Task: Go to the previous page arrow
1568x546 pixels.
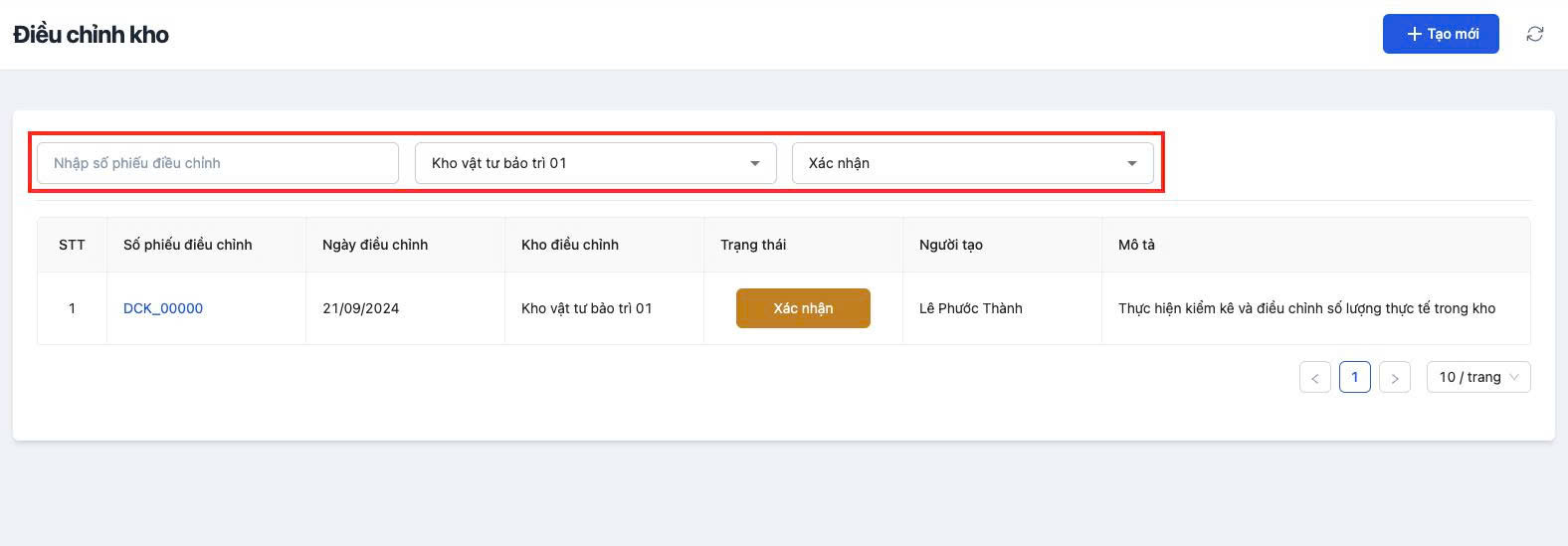Action: point(1314,378)
